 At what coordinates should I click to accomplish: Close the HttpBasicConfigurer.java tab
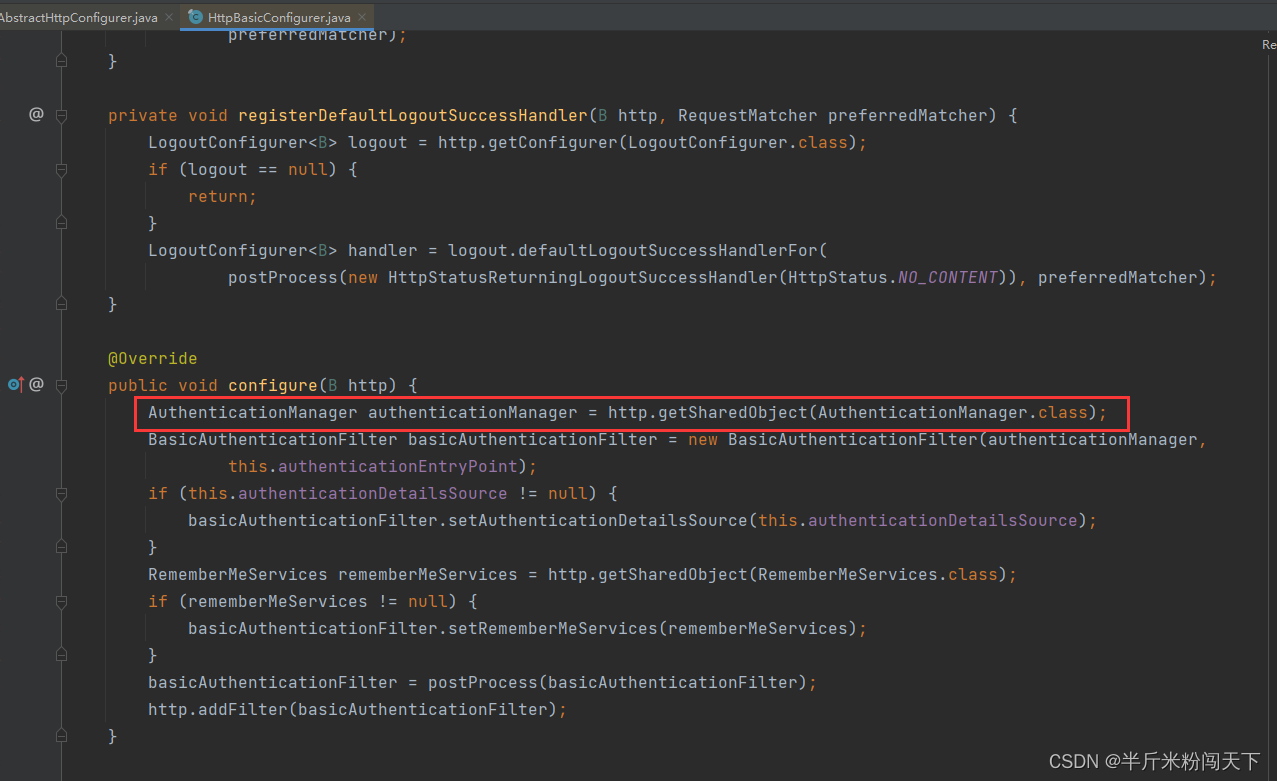tap(361, 16)
